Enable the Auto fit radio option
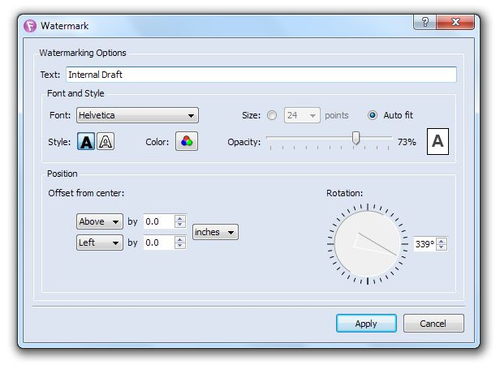The height and width of the screenshot is (369, 500). [x=372, y=115]
